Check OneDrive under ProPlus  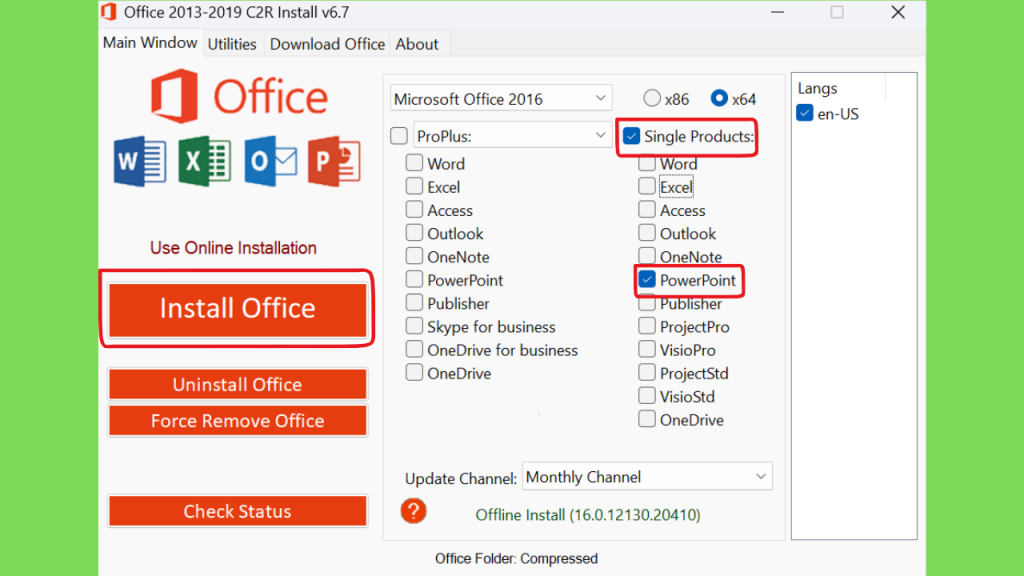414,372
